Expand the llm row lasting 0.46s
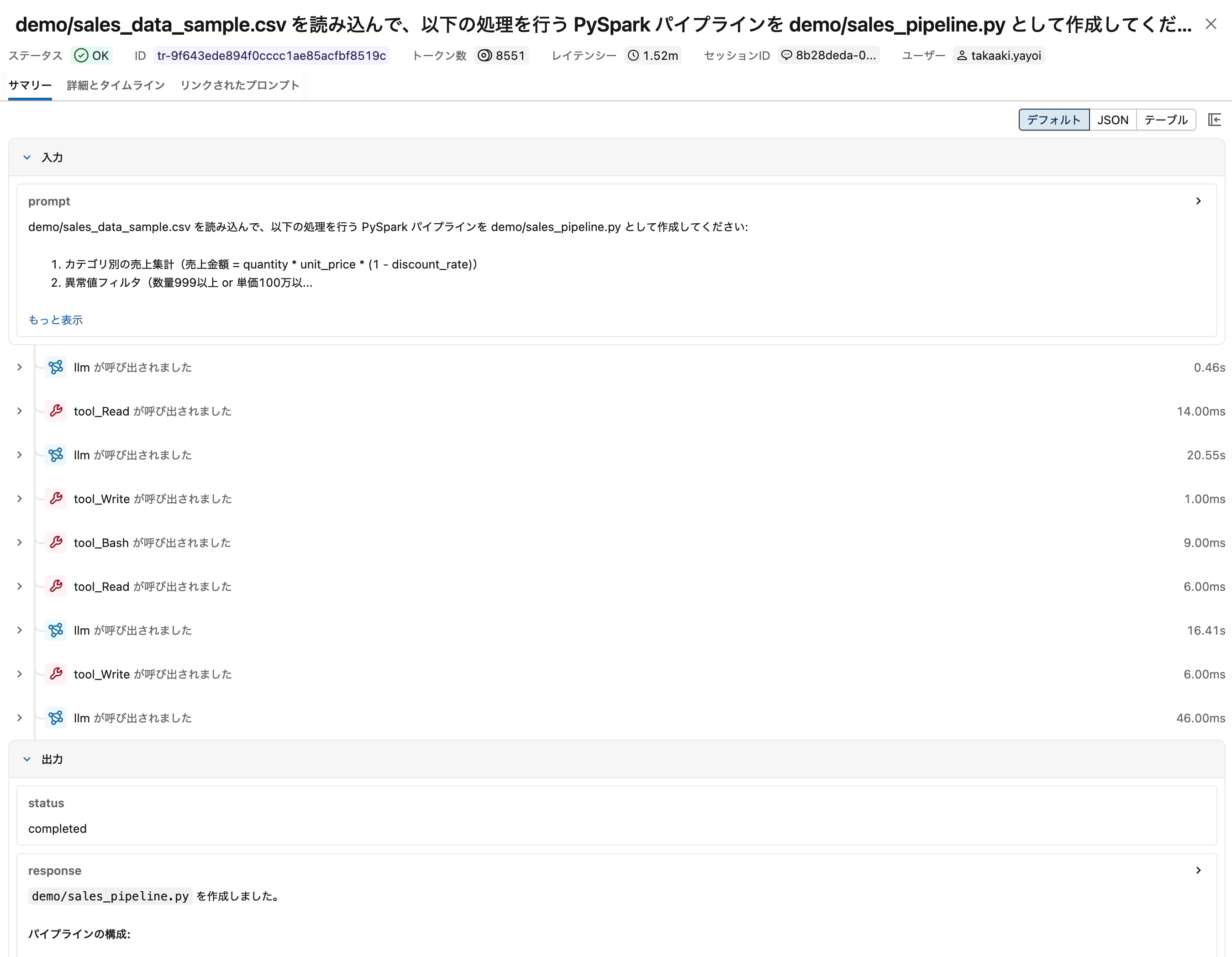 pyautogui.click(x=20, y=367)
